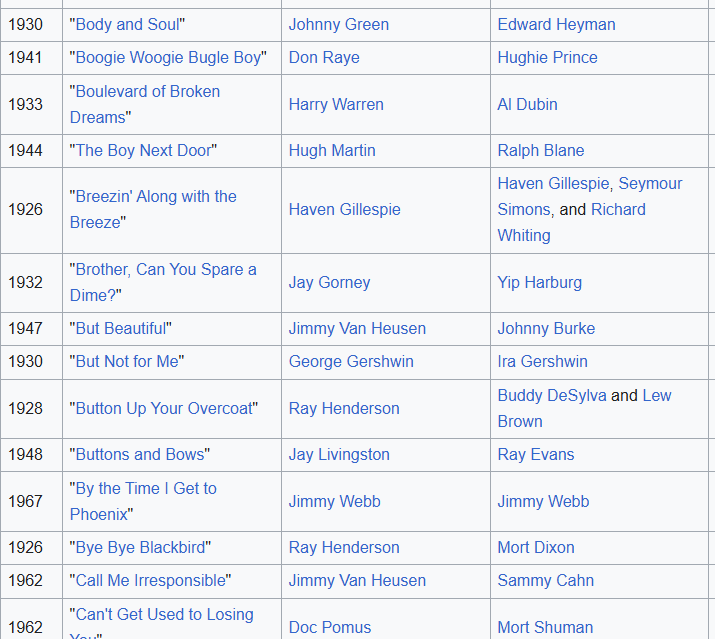Click the Ralph Blane link
The height and width of the screenshot is (639, 715).
[x=540, y=150]
